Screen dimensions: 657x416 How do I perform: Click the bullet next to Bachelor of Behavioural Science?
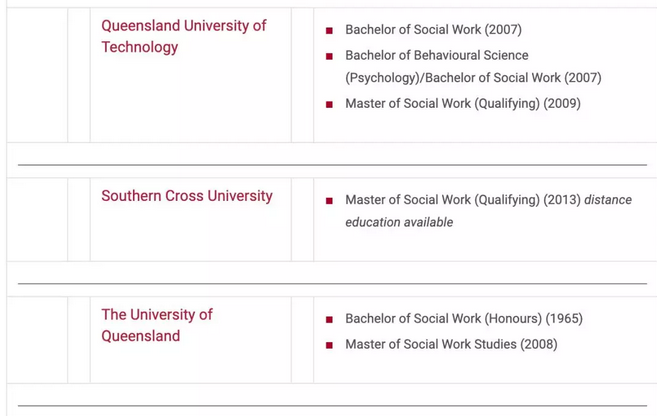pyautogui.click(x=329, y=56)
